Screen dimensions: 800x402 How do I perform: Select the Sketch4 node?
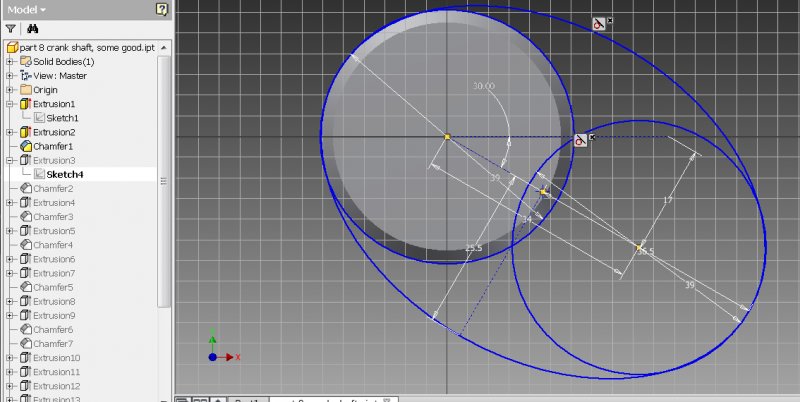point(64,174)
